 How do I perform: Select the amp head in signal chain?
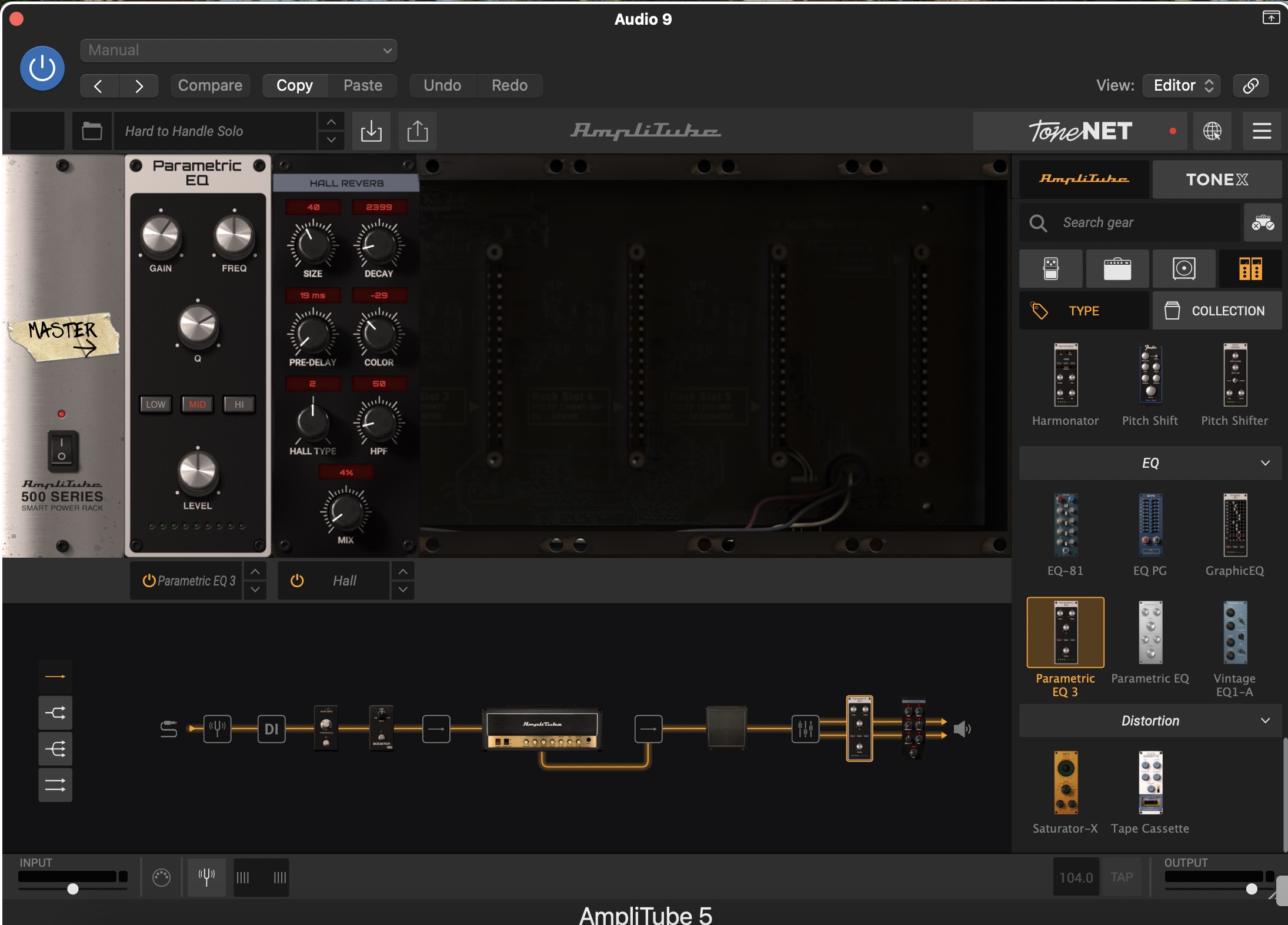coord(542,729)
